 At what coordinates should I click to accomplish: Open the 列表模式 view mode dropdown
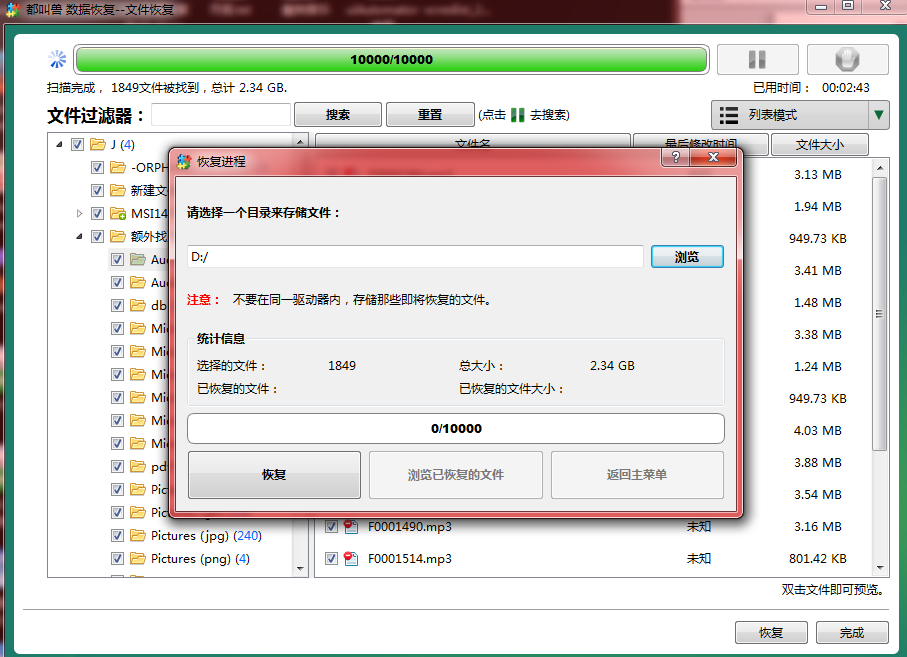[879, 115]
